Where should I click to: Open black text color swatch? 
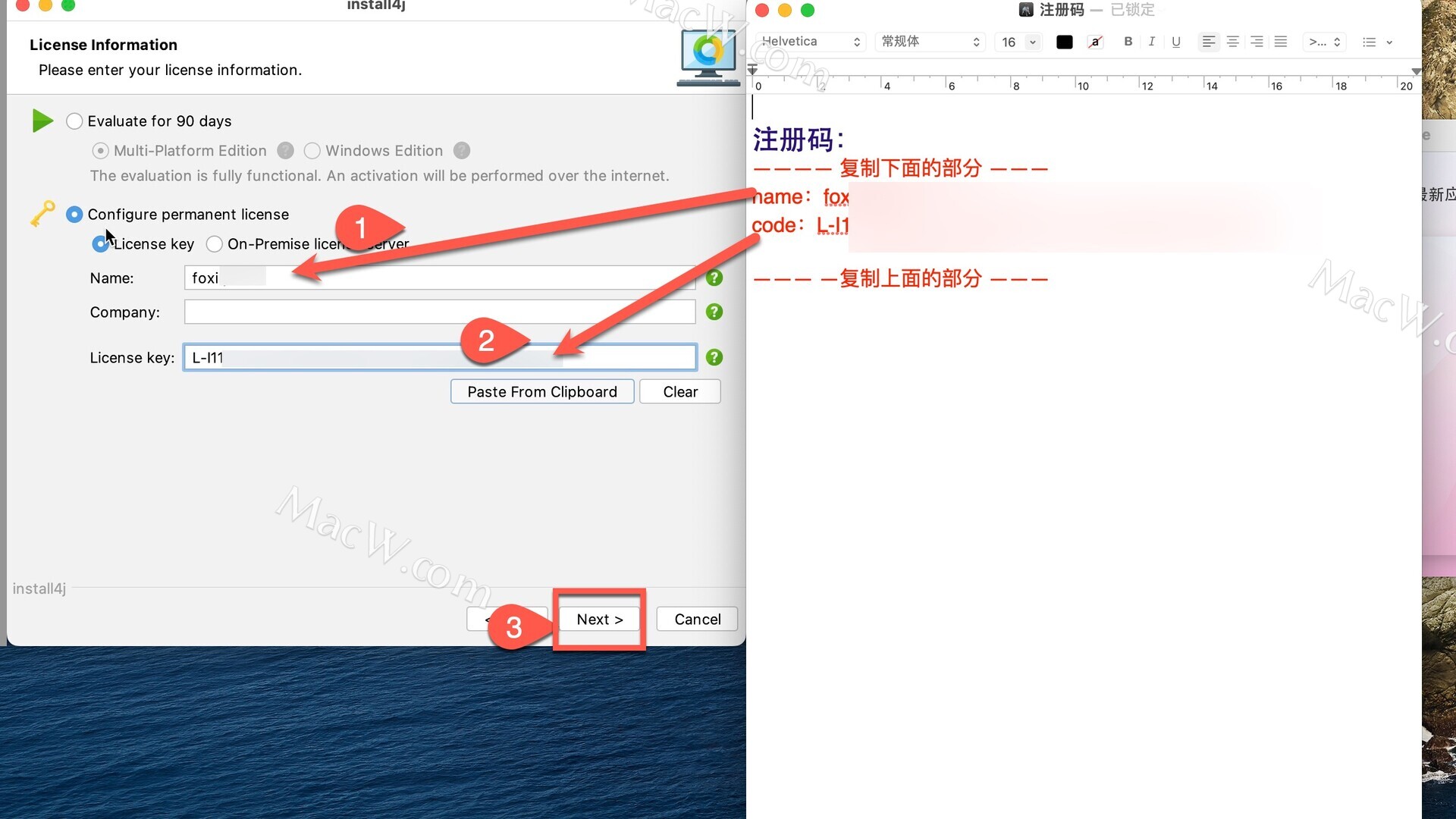point(1065,42)
